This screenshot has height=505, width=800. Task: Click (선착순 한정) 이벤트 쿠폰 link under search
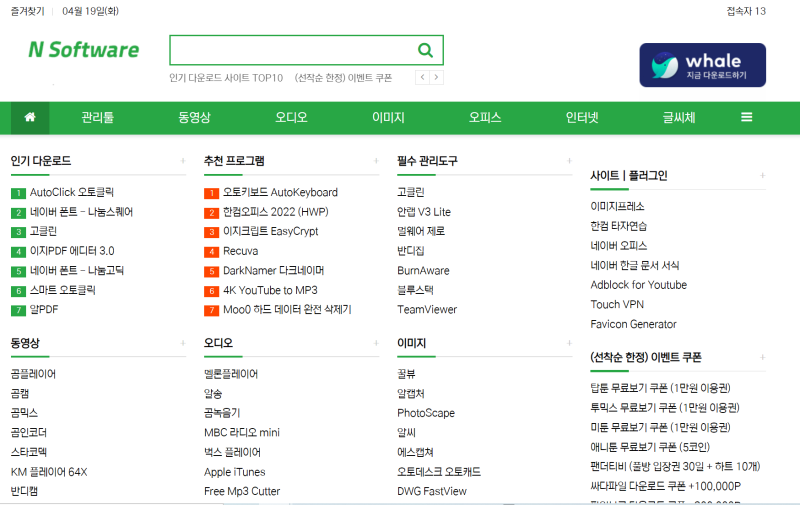click(x=343, y=78)
